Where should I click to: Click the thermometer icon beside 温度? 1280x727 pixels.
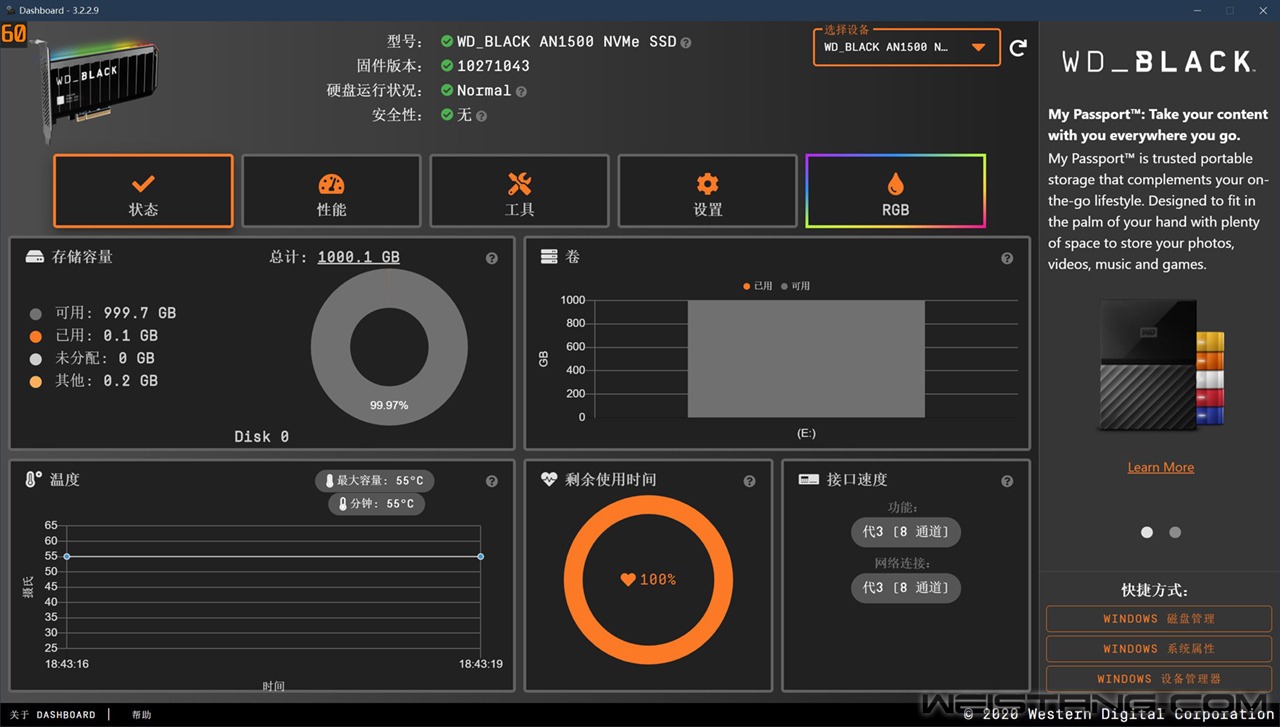click(34, 479)
